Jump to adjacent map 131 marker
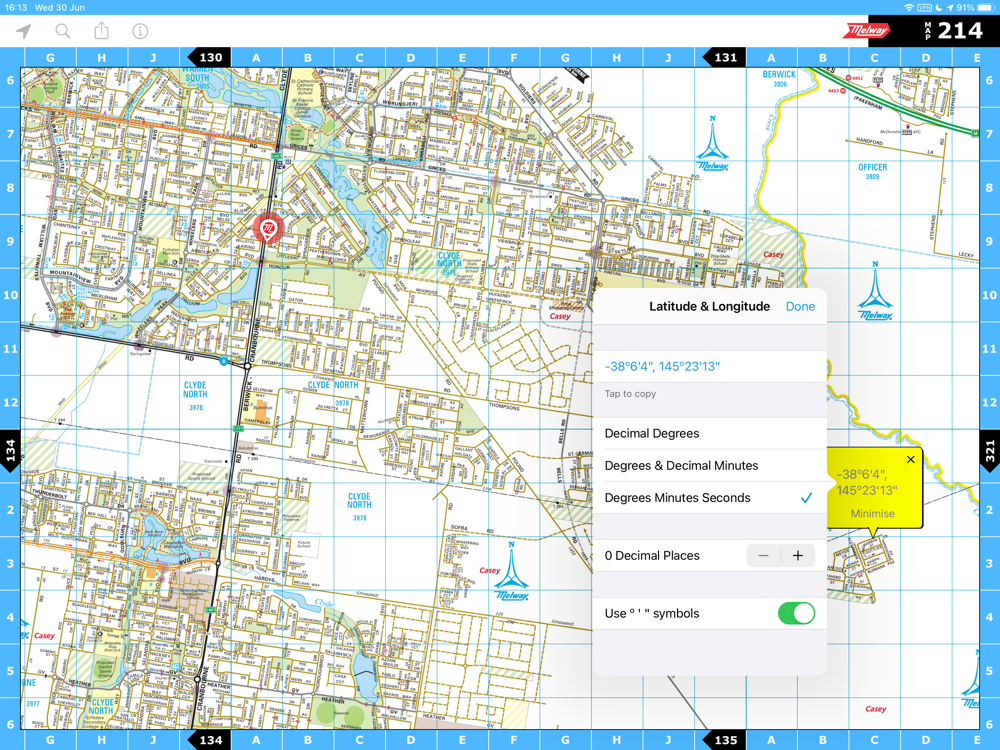This screenshot has width=1000, height=750. click(x=724, y=57)
